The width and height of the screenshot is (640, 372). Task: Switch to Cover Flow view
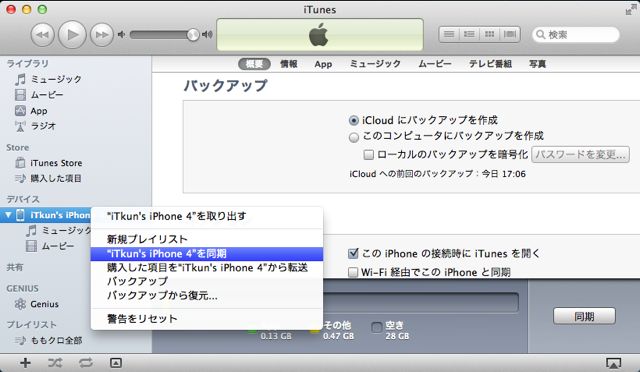(510, 34)
